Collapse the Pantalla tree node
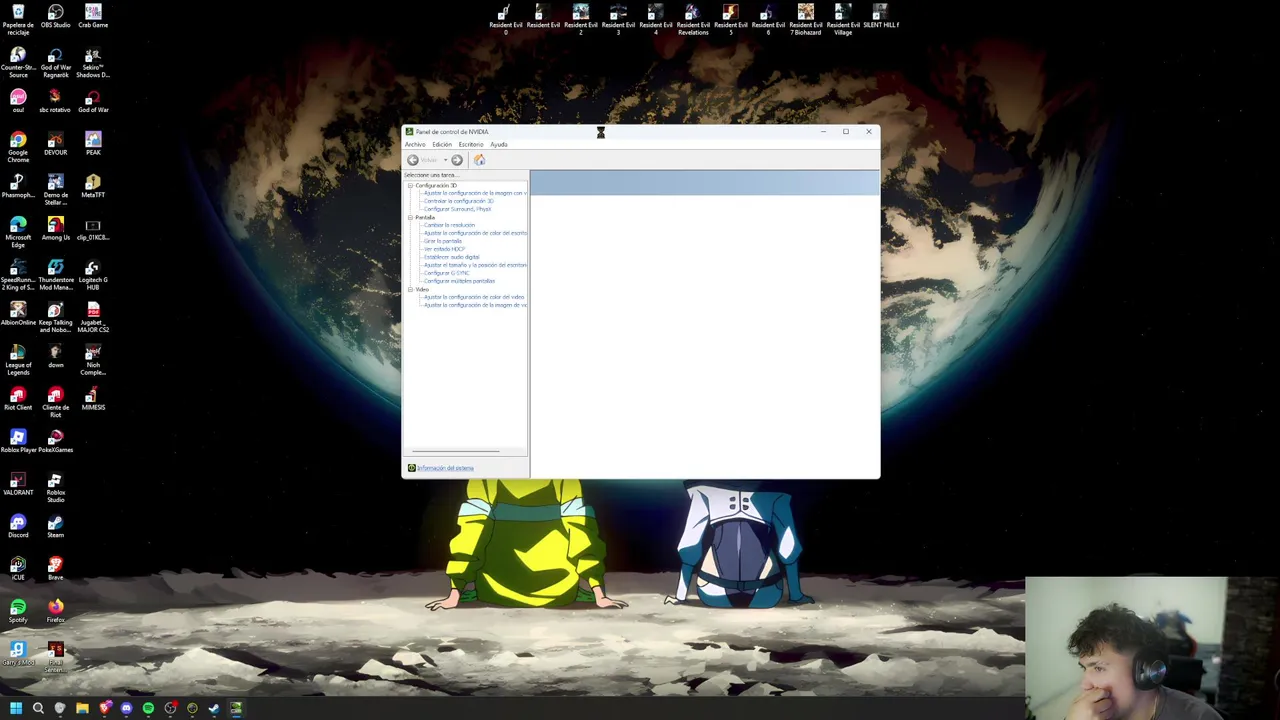Image resolution: width=1280 pixels, height=720 pixels. click(x=410, y=217)
